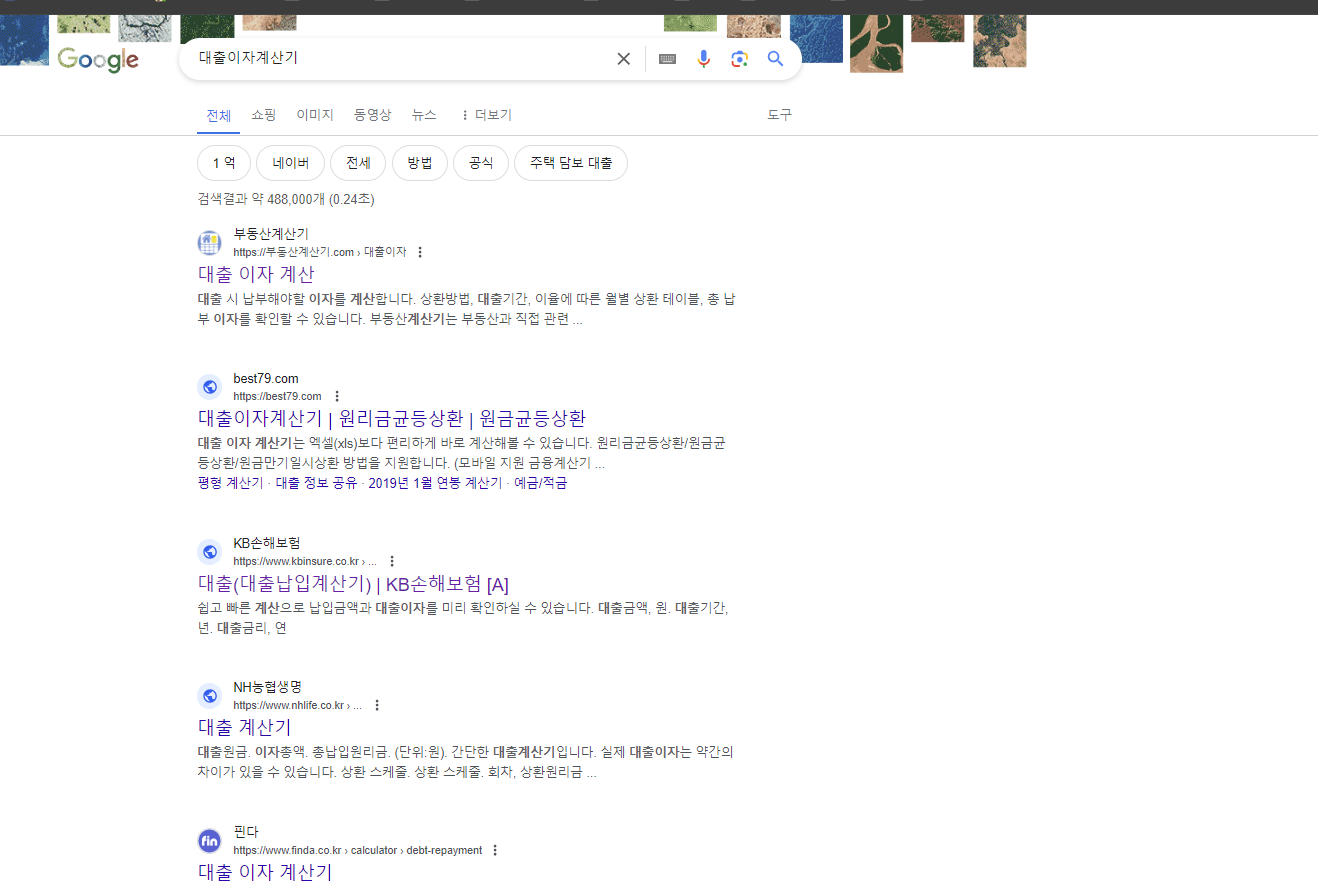Click the KB손해보험 globe favicon
1318x890 pixels.
tap(209, 552)
